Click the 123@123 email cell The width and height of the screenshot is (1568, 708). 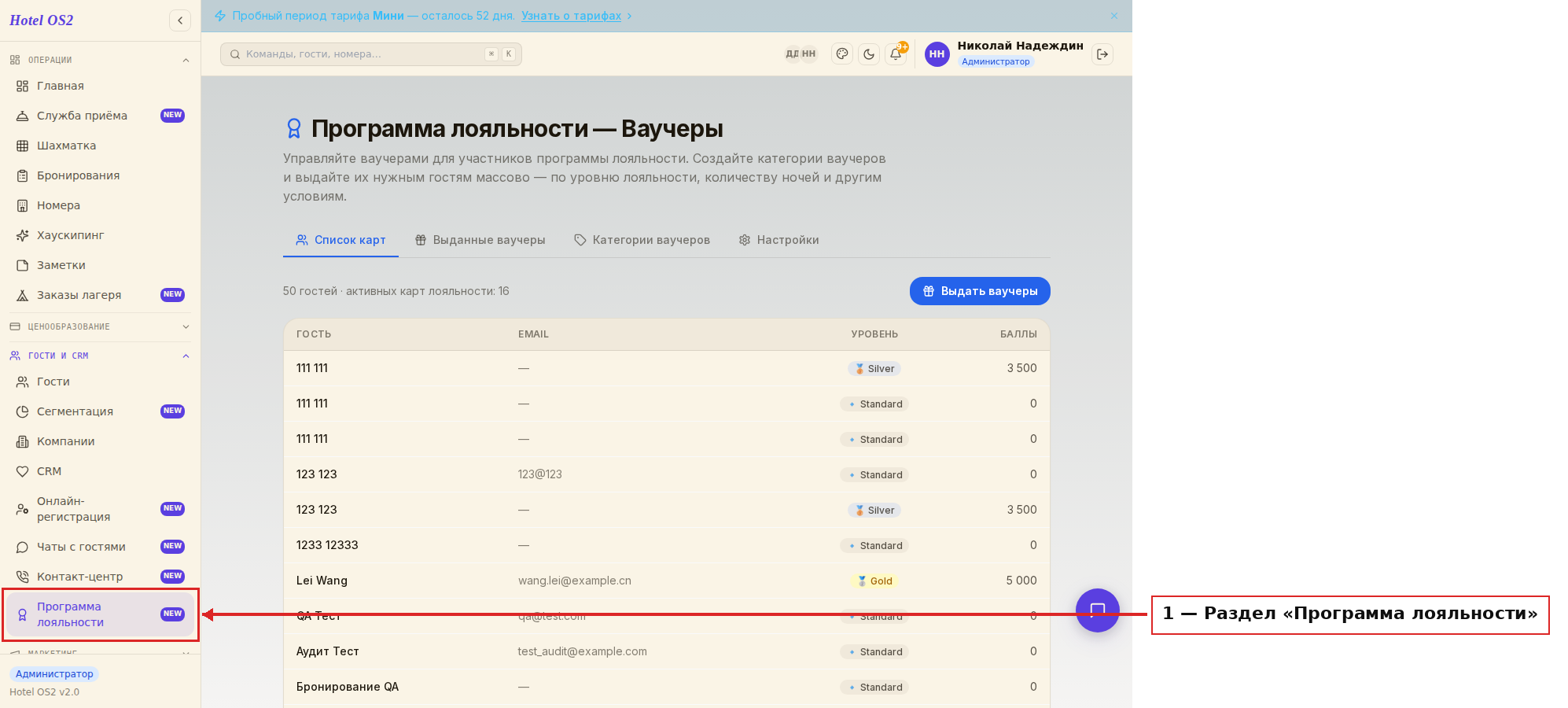[x=540, y=474]
